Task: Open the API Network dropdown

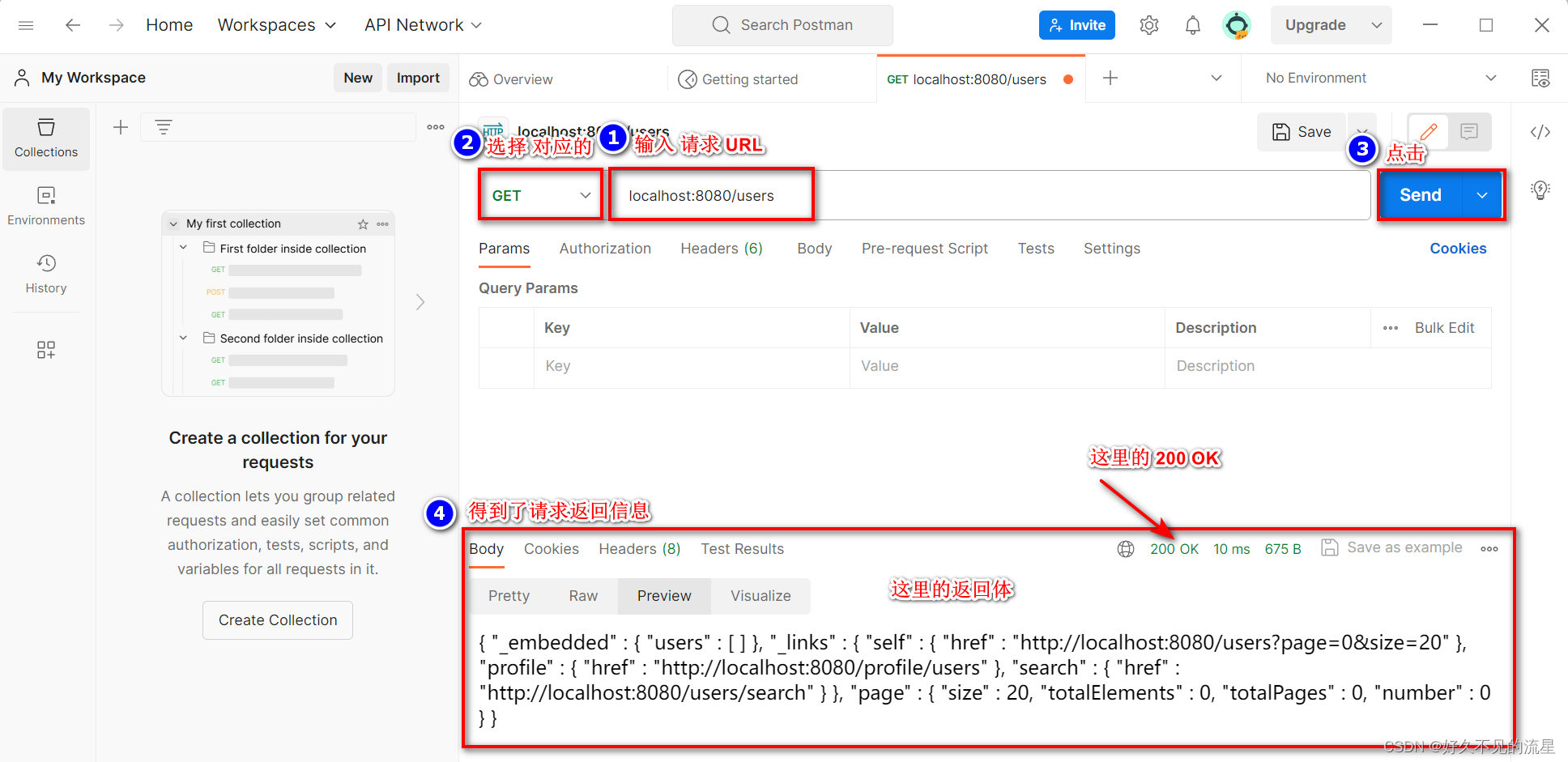Action: pos(424,25)
